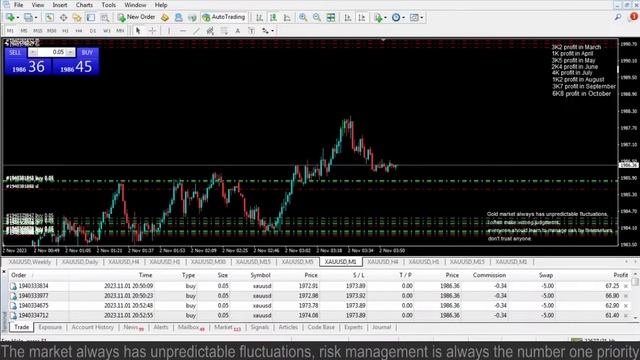Open the Arrows objects dropdown
The height and width of the screenshot is (360, 640).
pos(268,31)
